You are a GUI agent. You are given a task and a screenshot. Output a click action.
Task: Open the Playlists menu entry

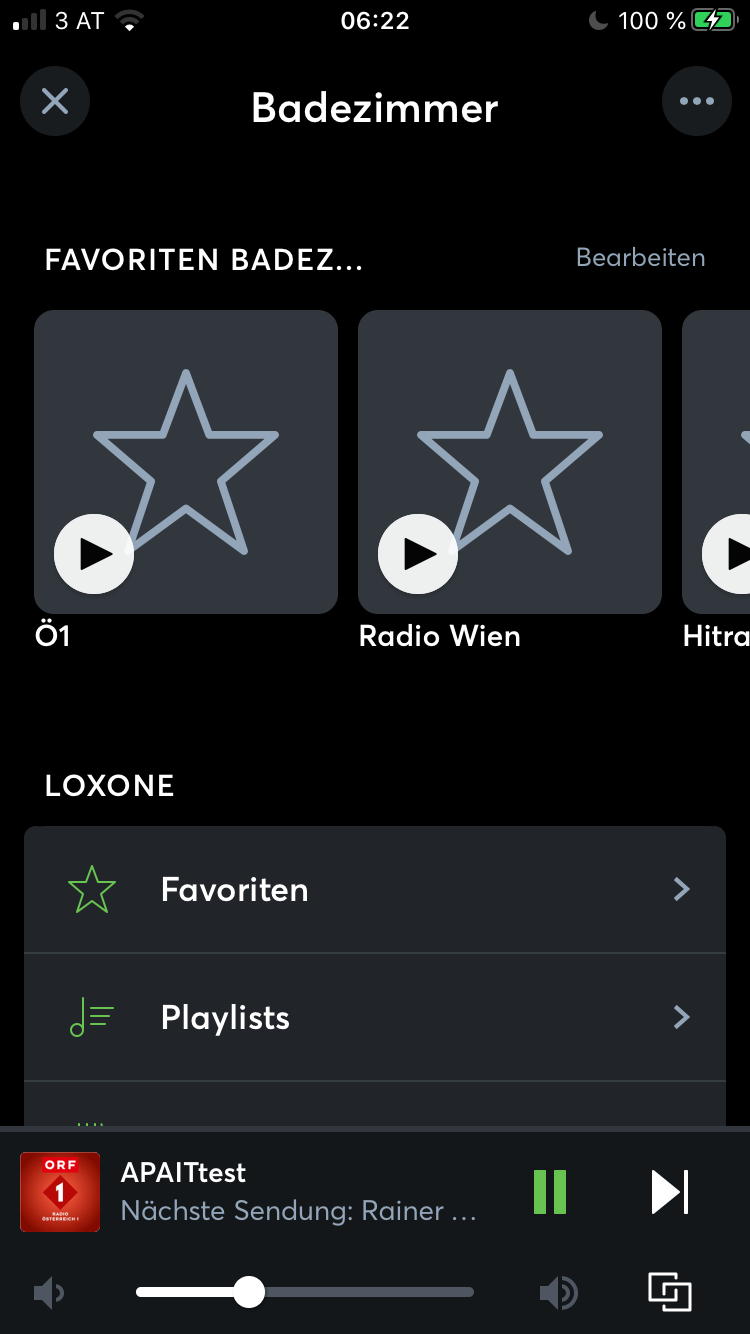[226, 1017]
